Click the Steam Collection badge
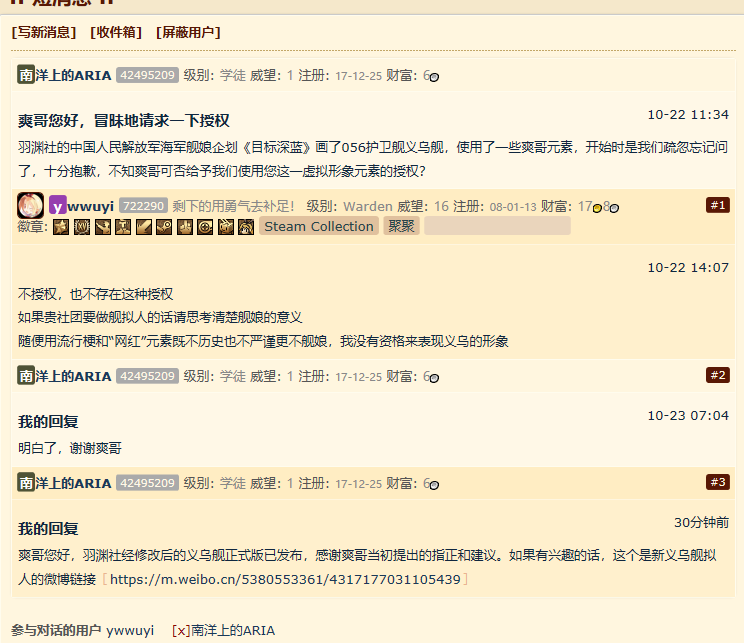The image size is (744, 643). click(x=319, y=227)
